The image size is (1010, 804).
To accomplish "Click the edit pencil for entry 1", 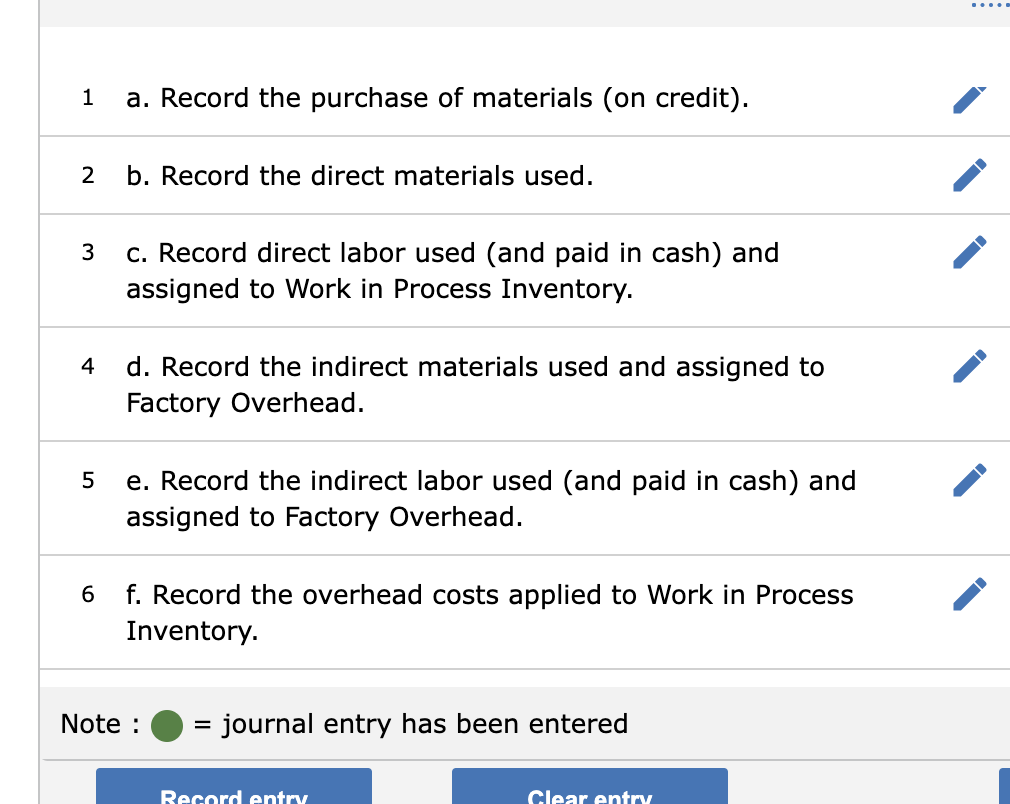I will [x=969, y=98].
